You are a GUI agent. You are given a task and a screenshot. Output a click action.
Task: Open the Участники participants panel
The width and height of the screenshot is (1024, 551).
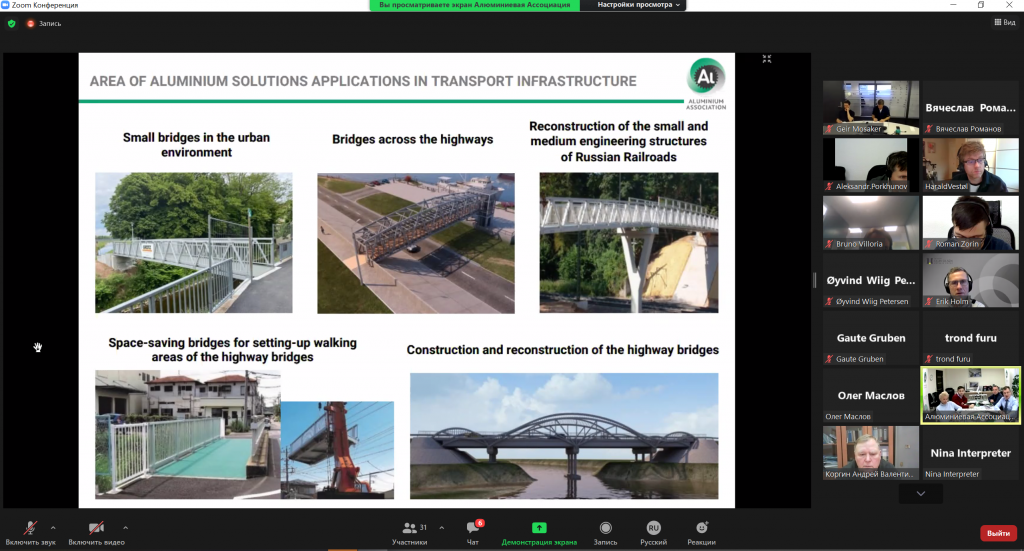(410, 533)
